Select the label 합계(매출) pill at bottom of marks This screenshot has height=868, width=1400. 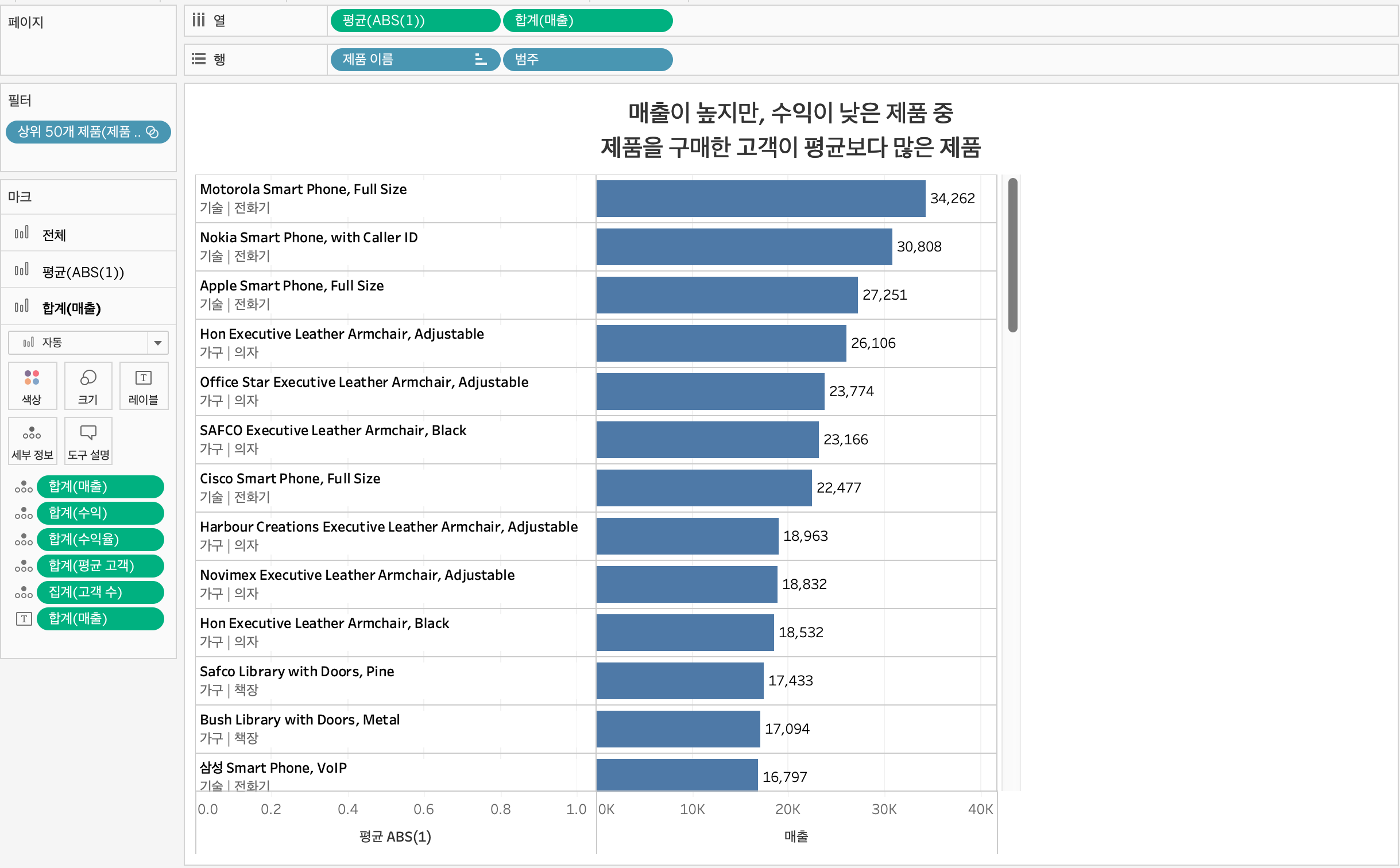(x=100, y=619)
